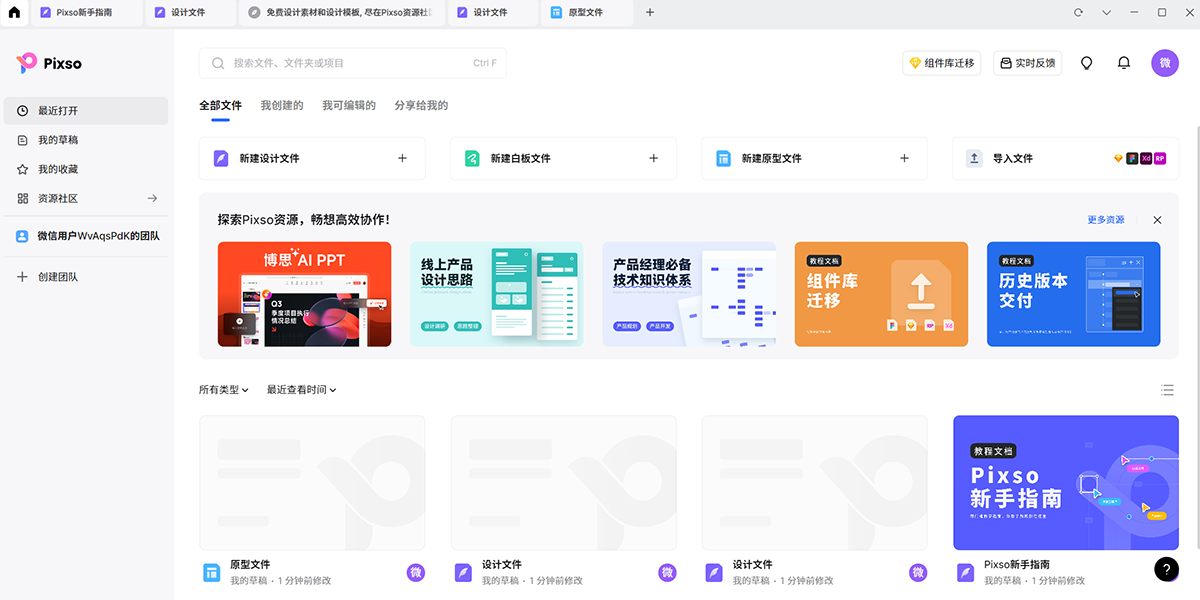Open 产品经理必备技术知识体系 resource card

click(x=689, y=294)
